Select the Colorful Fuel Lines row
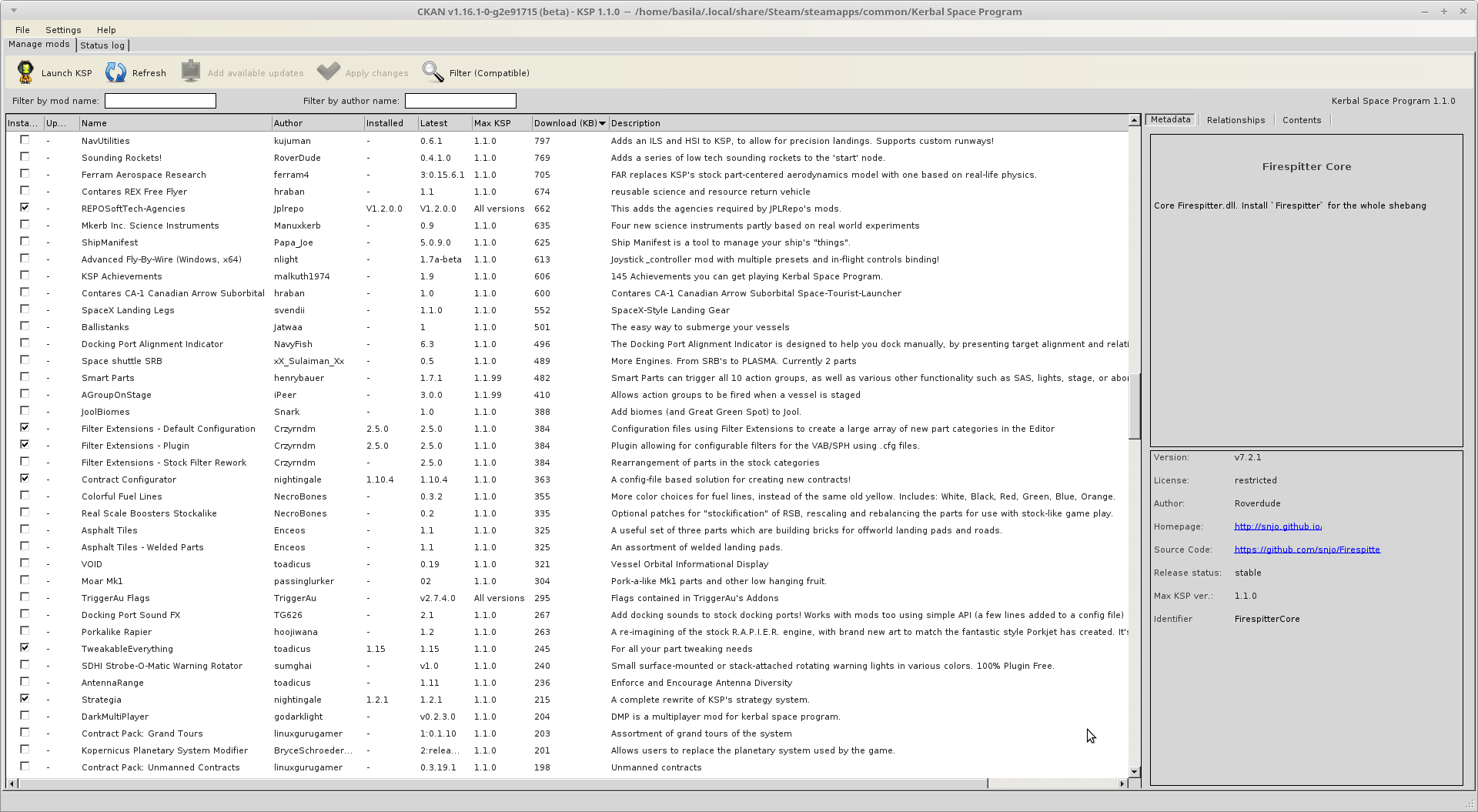 567,496
